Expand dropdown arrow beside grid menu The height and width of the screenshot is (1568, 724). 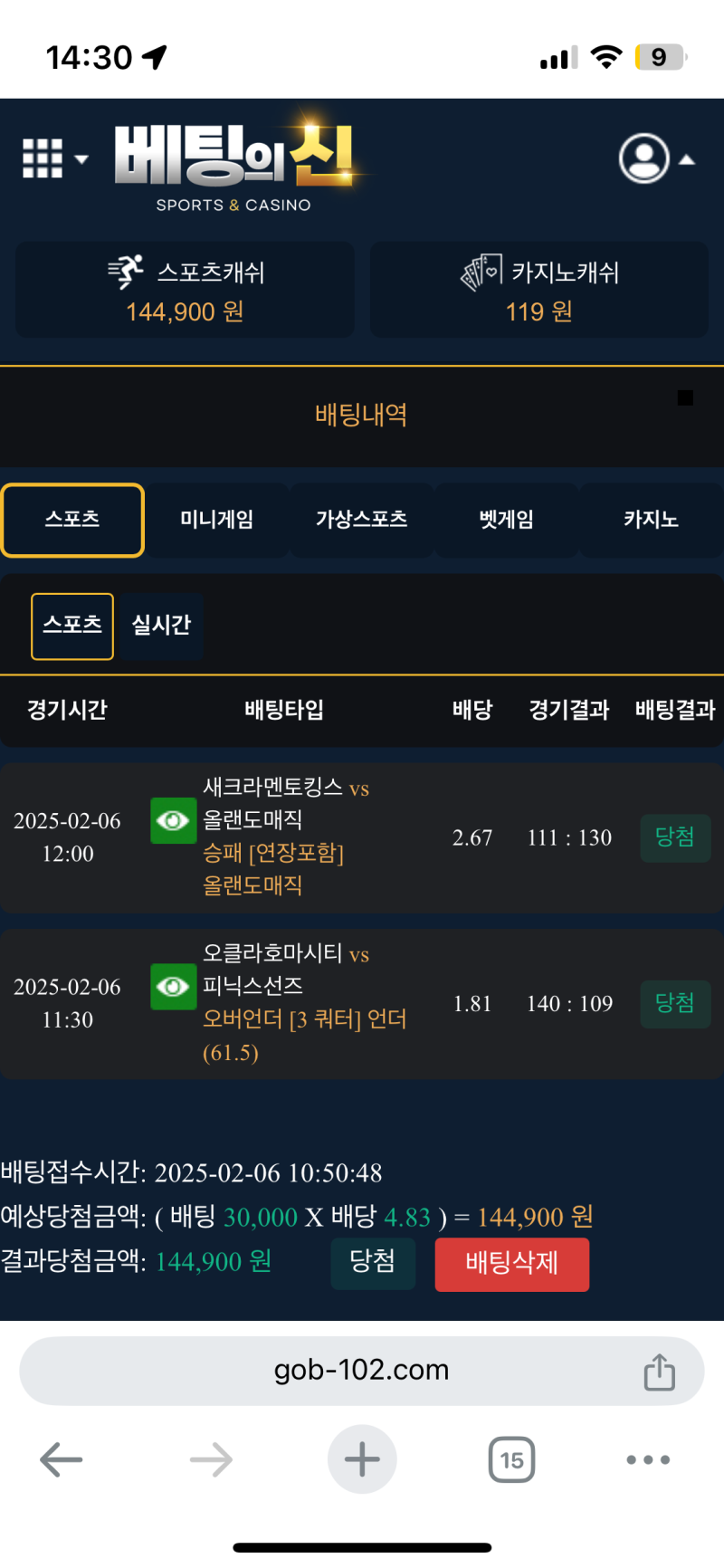(81, 159)
